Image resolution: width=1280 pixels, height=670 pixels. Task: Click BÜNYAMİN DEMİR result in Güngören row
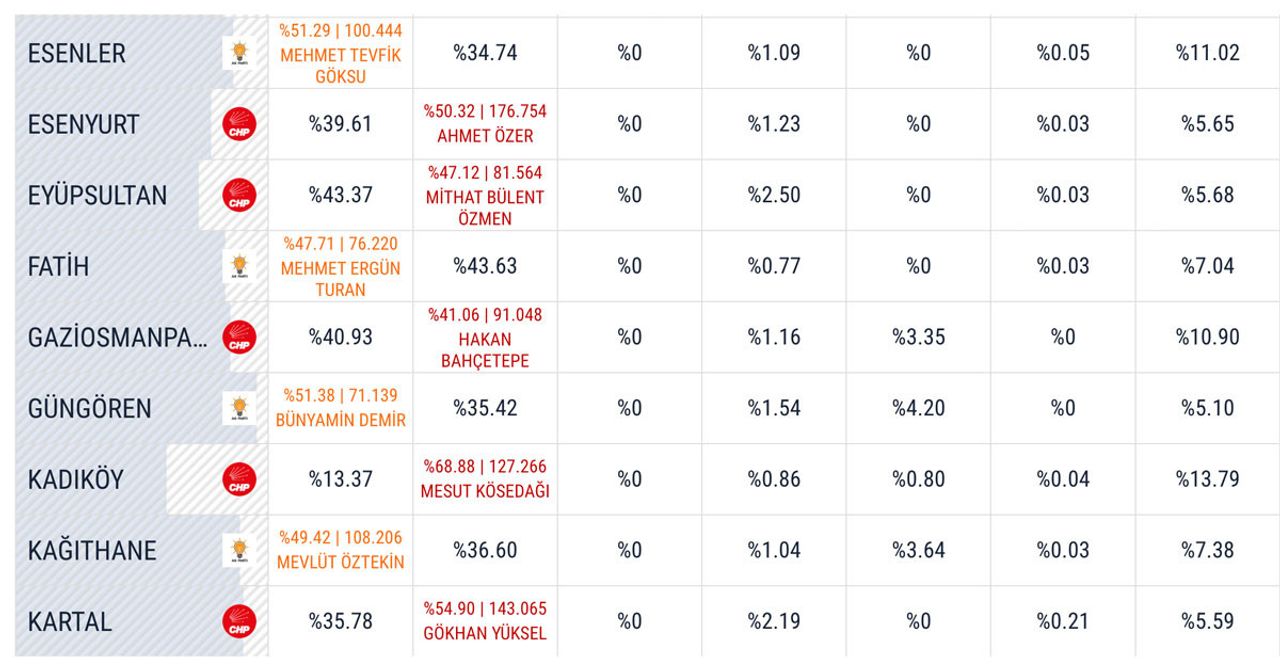341,408
